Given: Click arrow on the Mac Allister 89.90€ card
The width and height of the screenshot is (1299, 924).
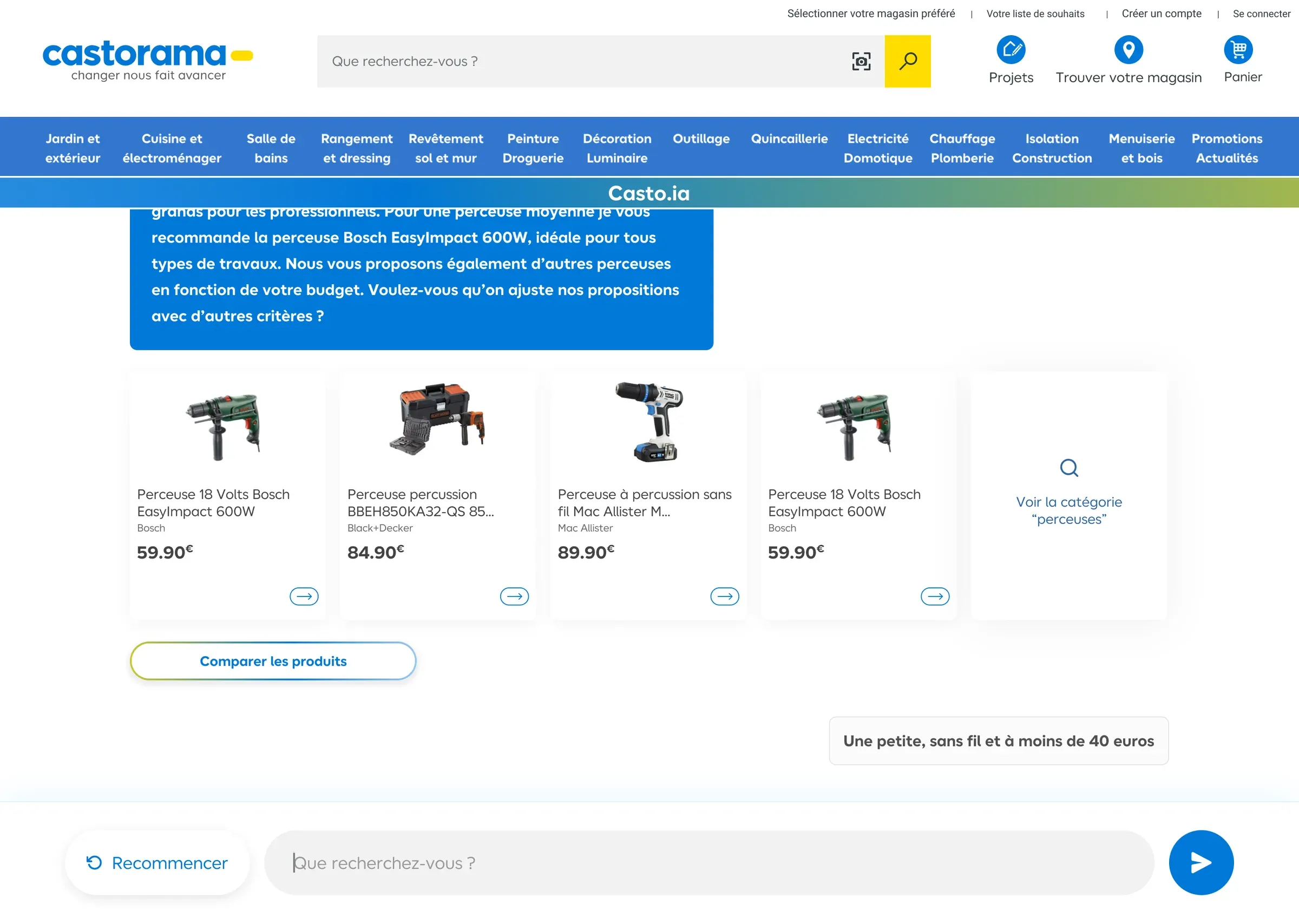Looking at the screenshot, I should [725, 596].
